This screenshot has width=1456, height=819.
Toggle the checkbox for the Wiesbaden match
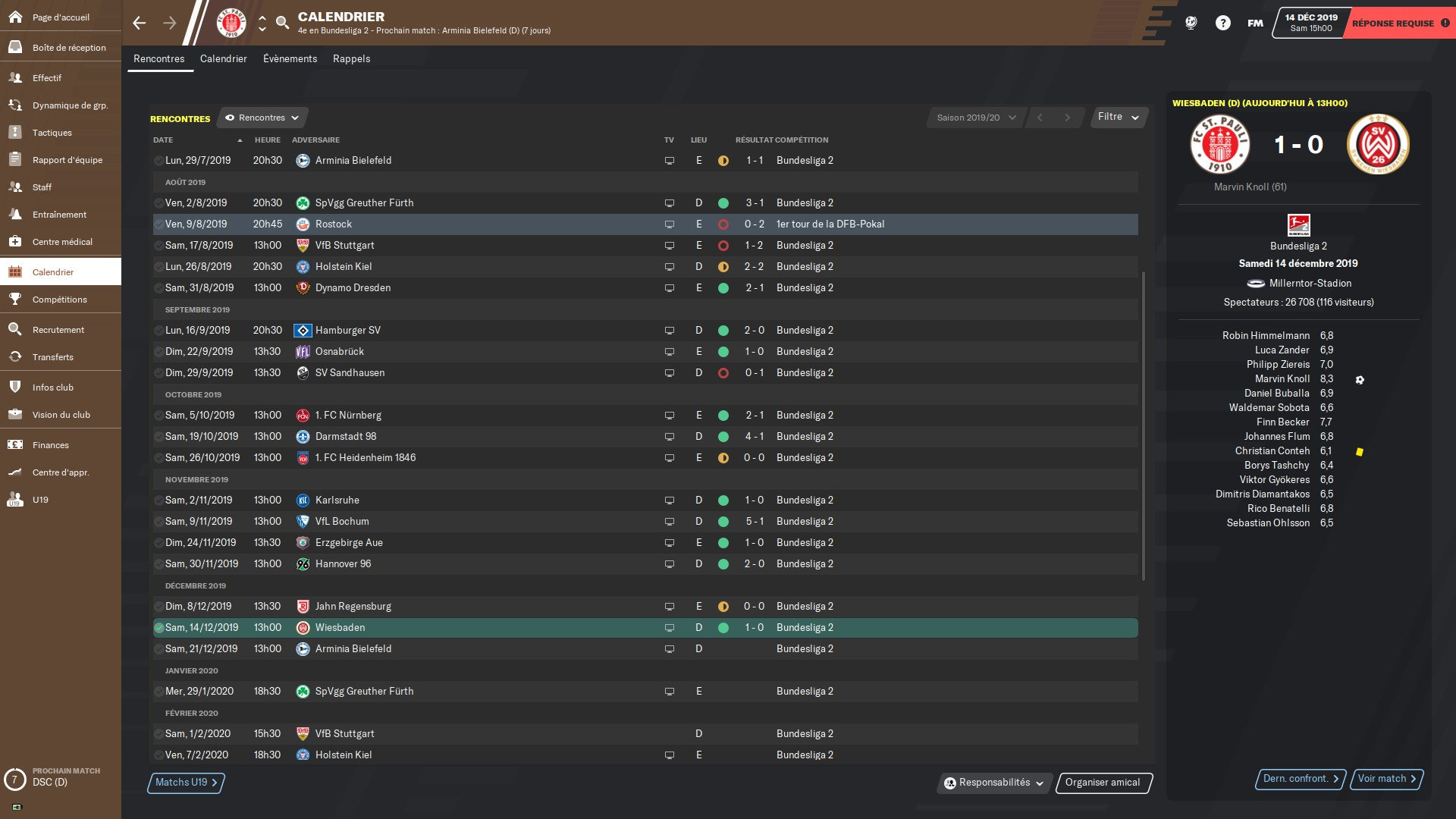coord(159,628)
